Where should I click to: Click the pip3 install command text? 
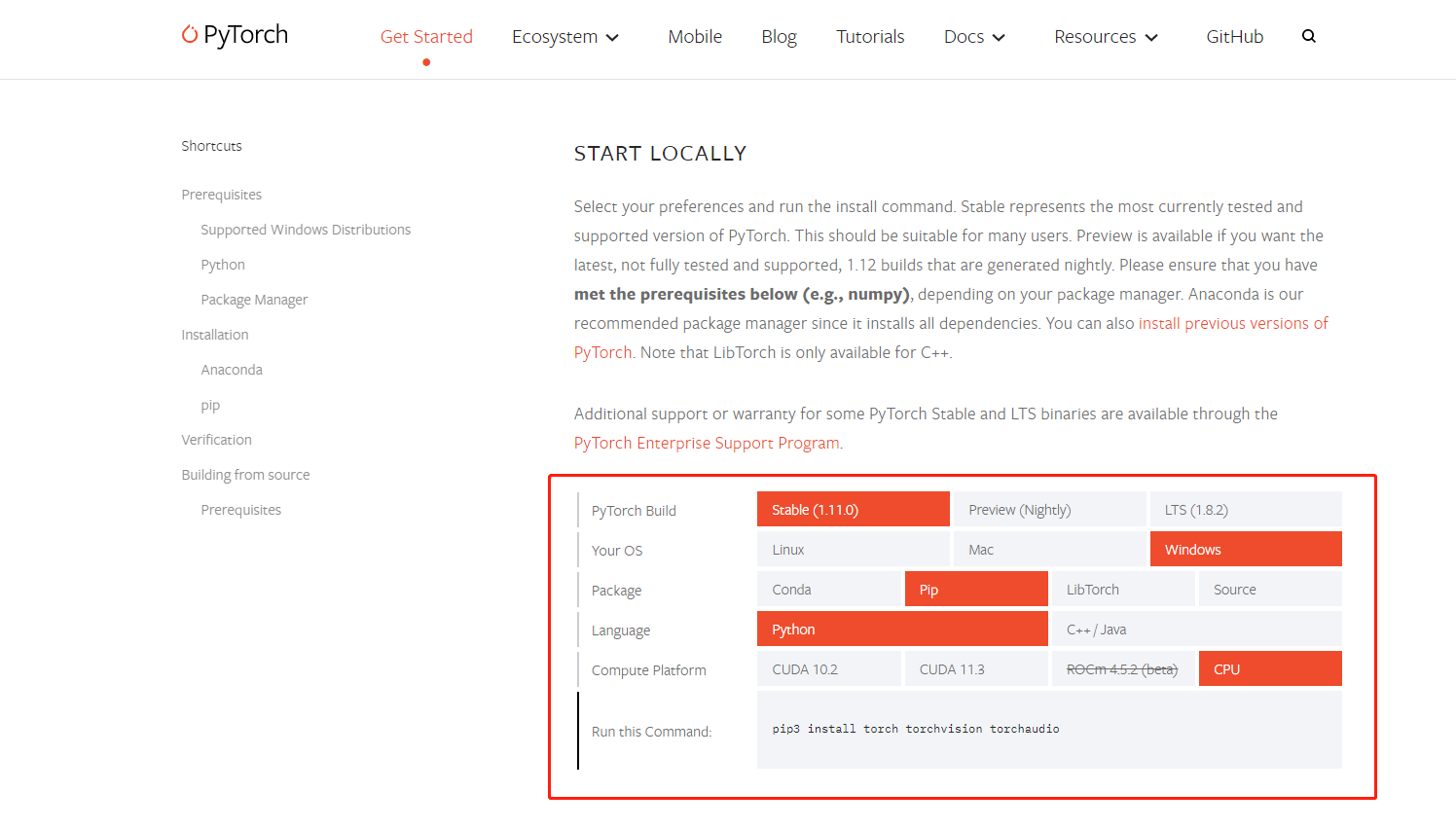pyautogui.click(x=916, y=729)
